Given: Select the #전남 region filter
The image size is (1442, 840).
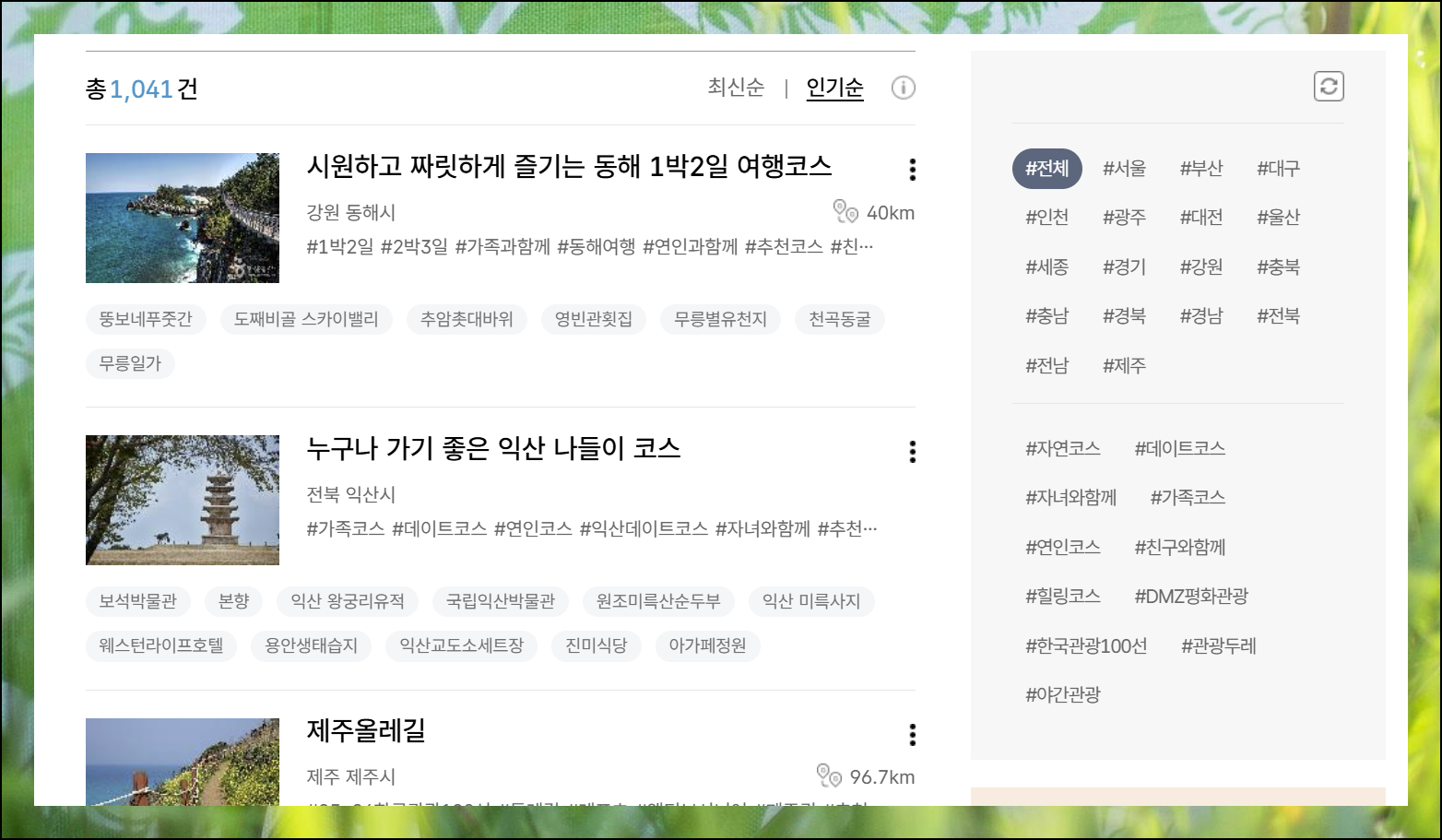Looking at the screenshot, I should click(1047, 366).
